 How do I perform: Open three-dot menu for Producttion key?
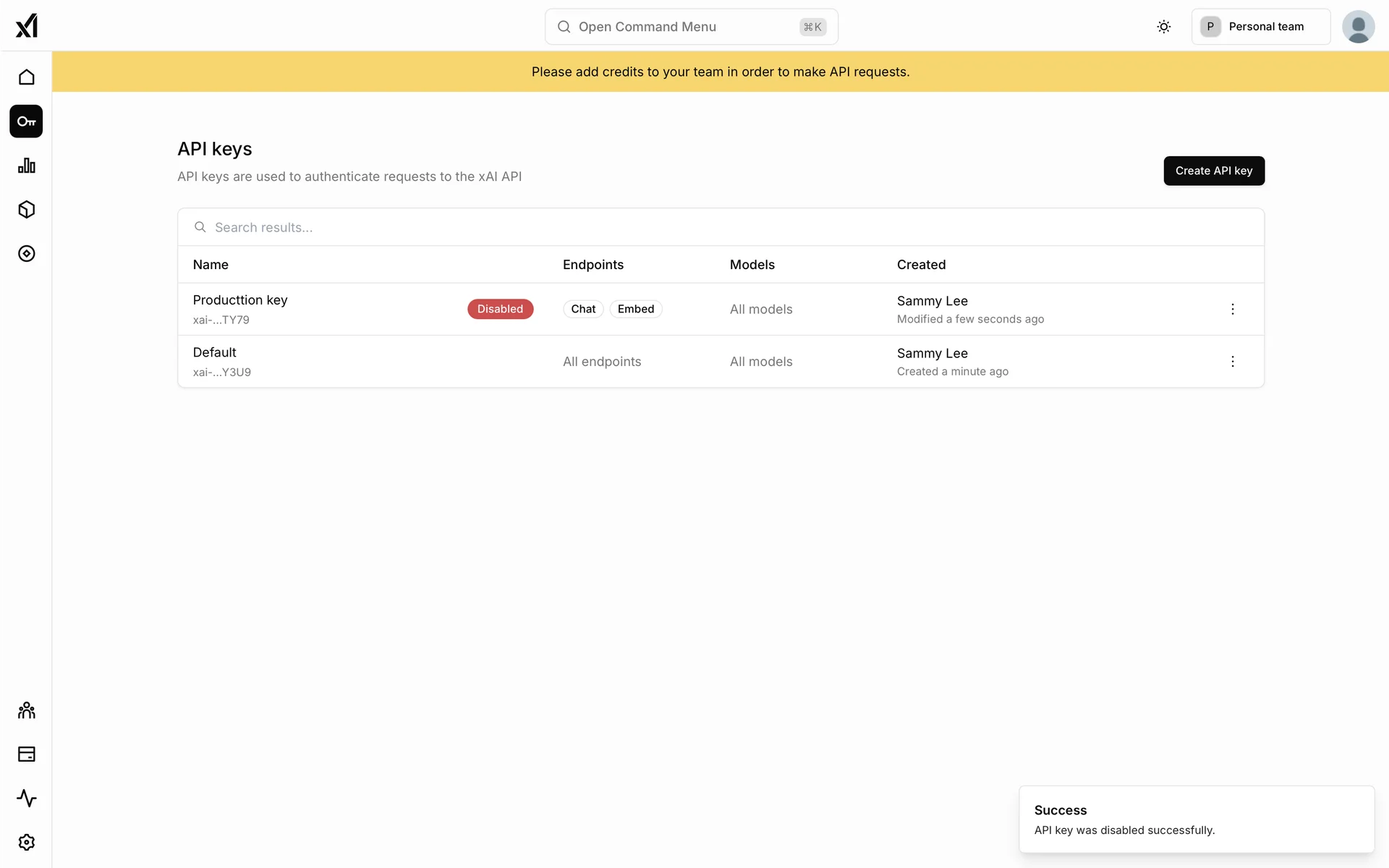[x=1233, y=309]
